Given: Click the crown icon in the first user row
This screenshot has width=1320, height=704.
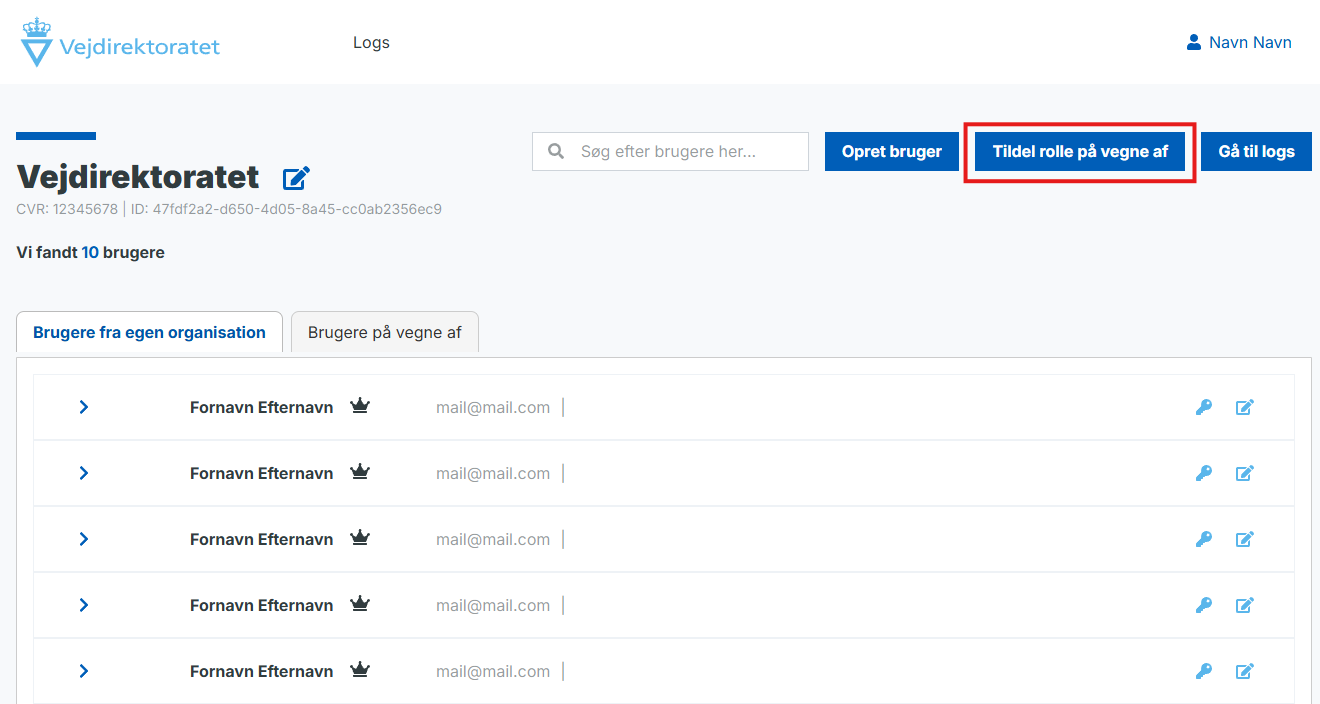Looking at the screenshot, I should coord(360,406).
